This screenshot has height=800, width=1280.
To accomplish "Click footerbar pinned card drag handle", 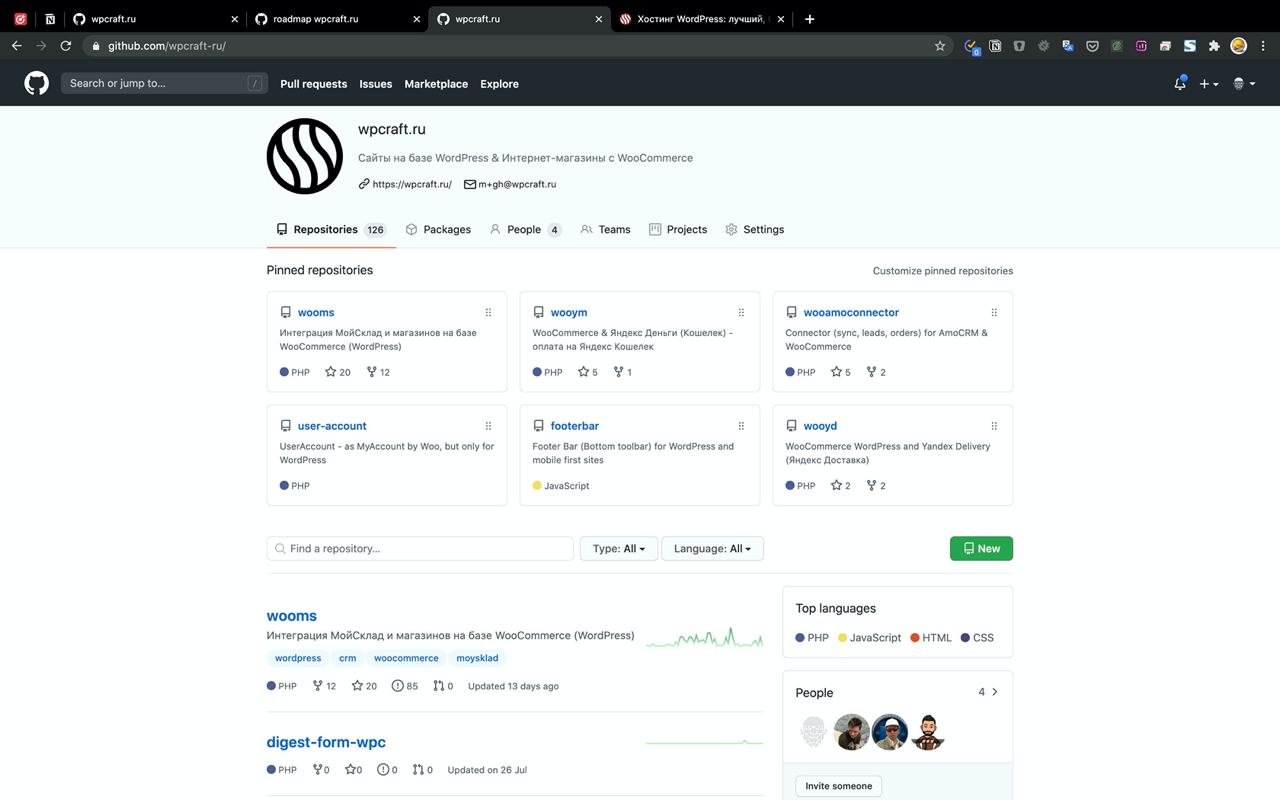I will click(x=741, y=426).
